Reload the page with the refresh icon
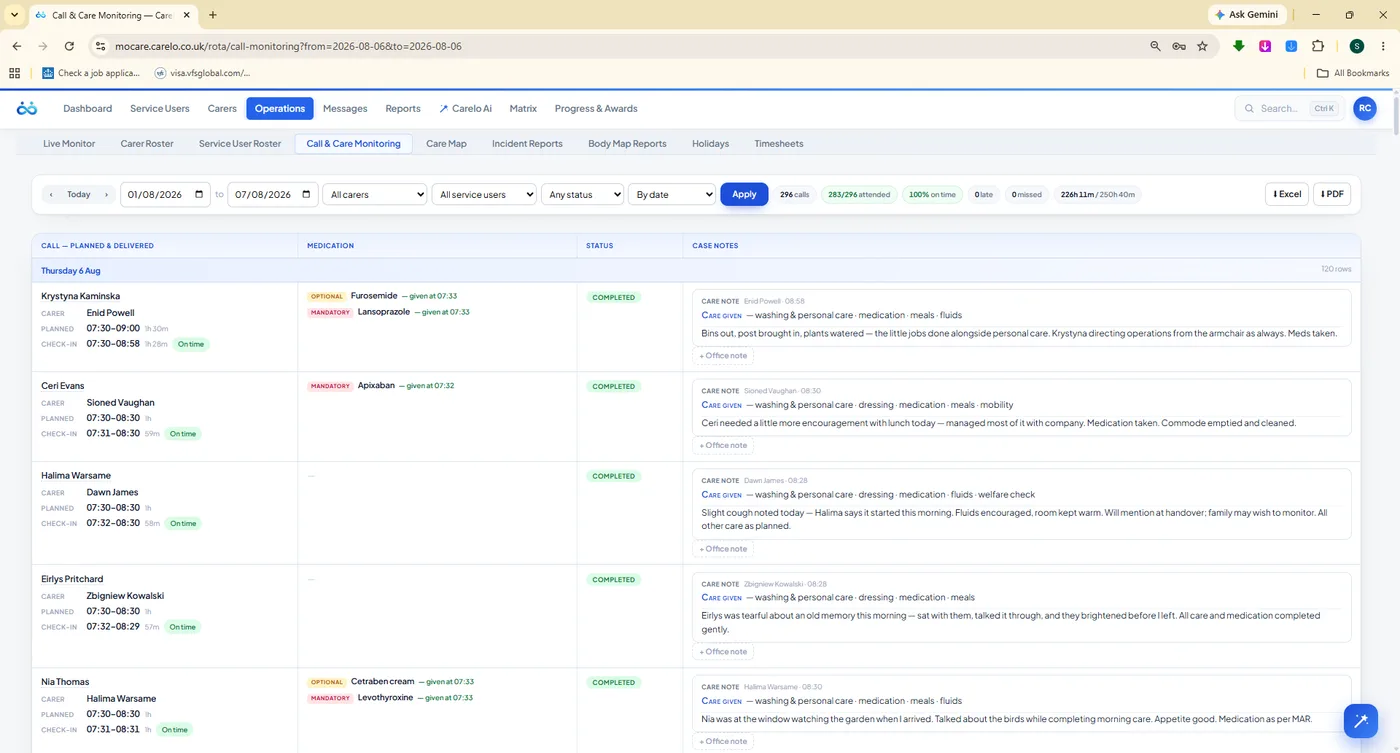The image size is (1400, 753). (x=69, y=46)
